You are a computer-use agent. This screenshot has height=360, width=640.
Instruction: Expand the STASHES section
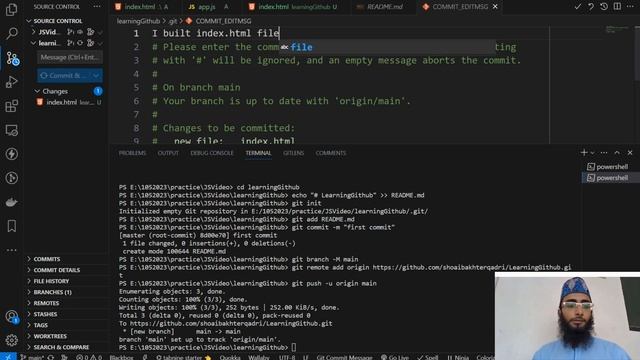(45, 314)
